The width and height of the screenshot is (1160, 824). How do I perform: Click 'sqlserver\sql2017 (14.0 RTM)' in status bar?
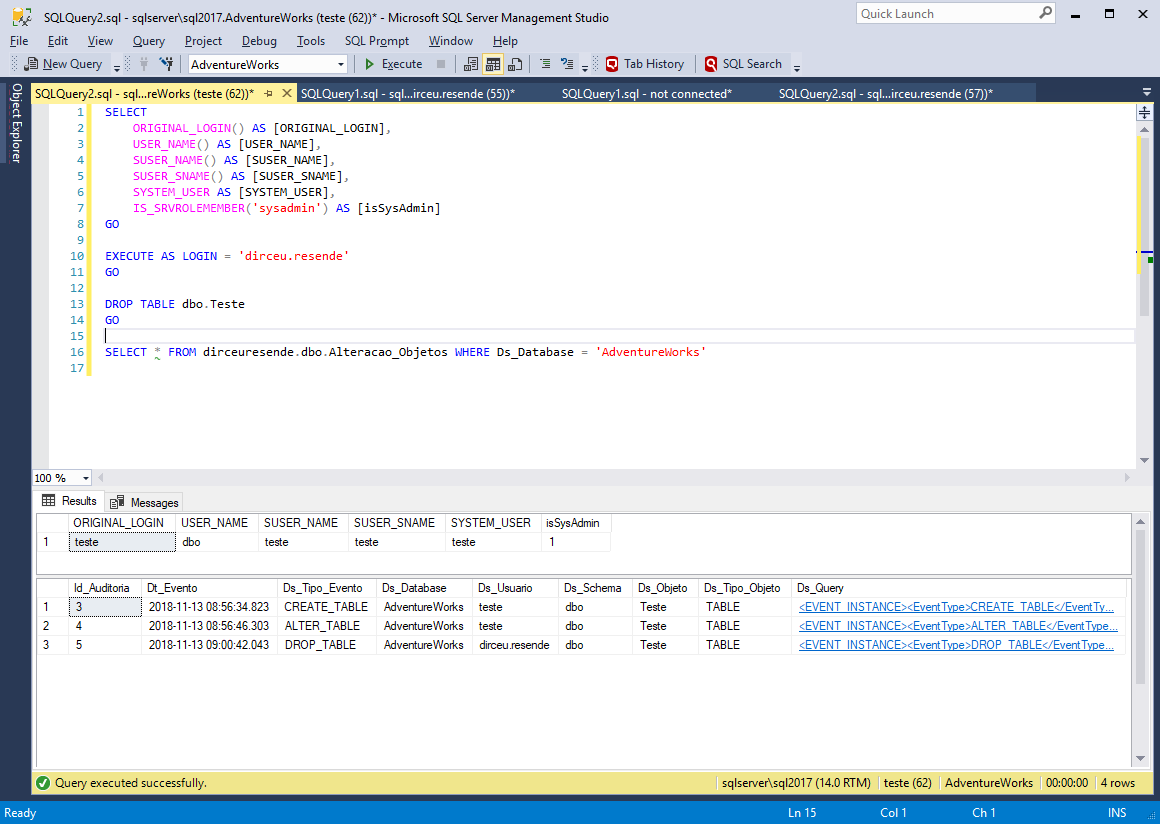796,783
